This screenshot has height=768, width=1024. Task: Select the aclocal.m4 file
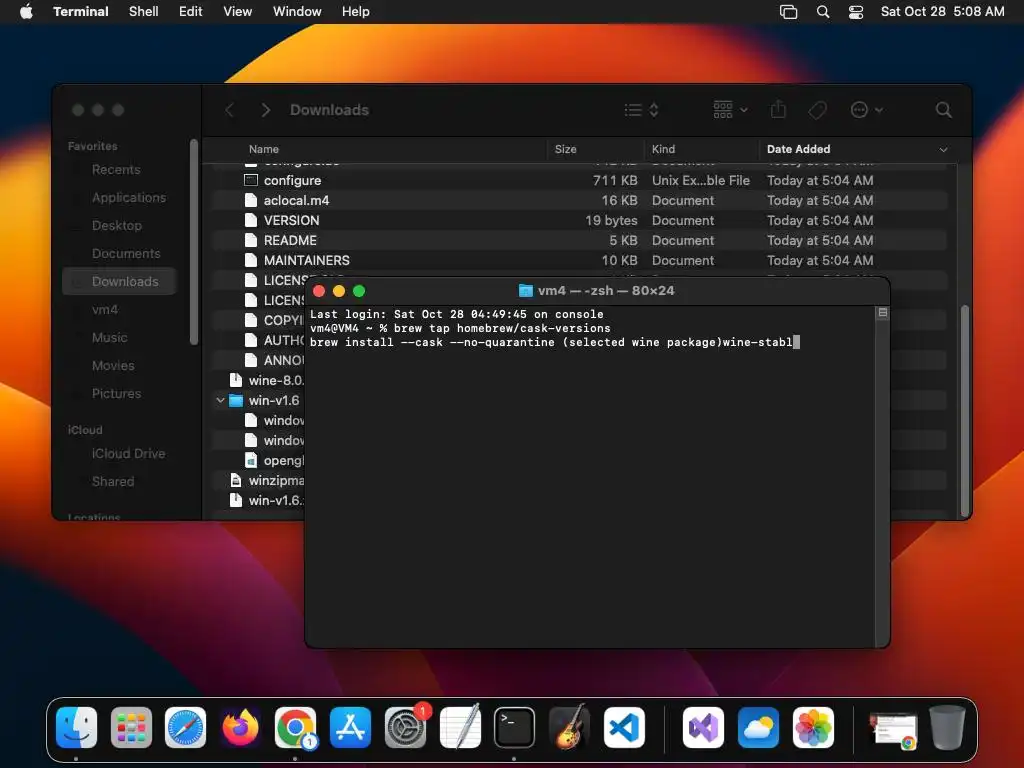[580, 201]
